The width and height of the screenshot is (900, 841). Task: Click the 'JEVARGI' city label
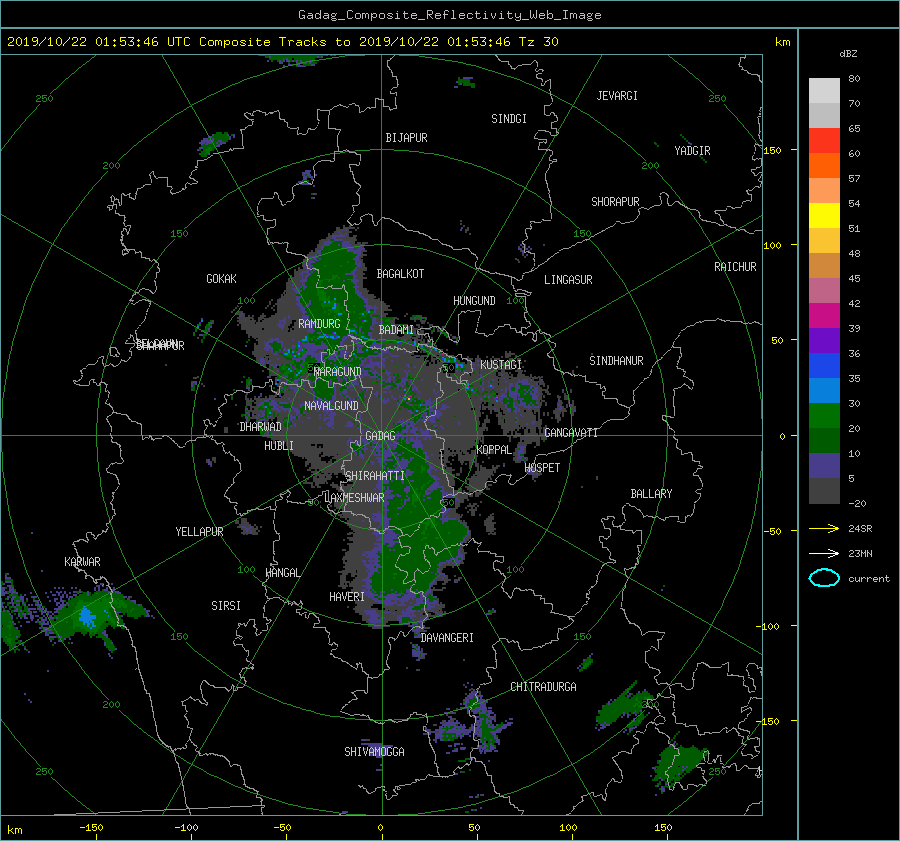point(617,96)
